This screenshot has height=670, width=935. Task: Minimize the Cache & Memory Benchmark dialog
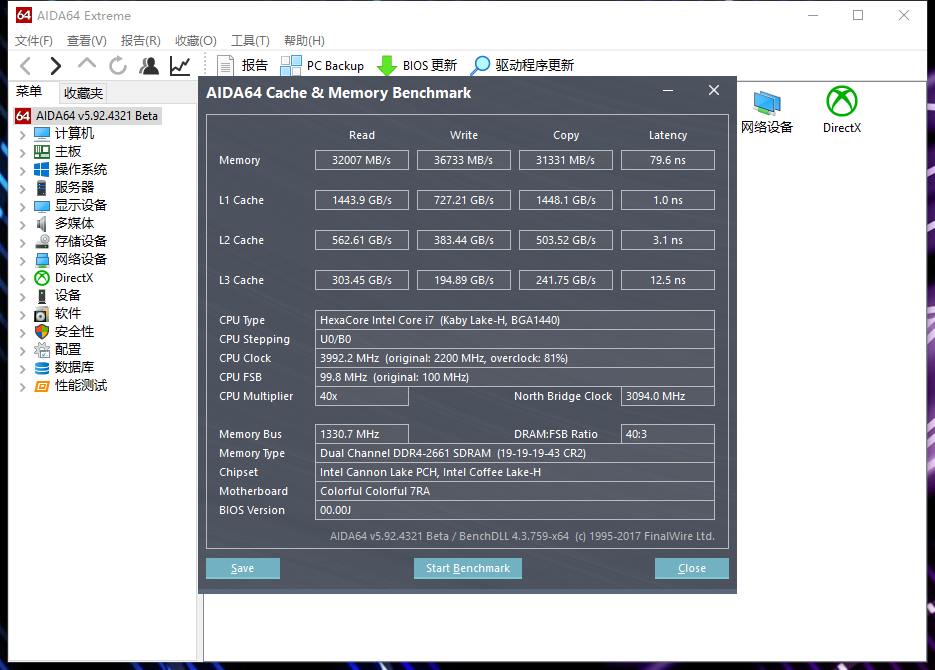click(x=668, y=91)
